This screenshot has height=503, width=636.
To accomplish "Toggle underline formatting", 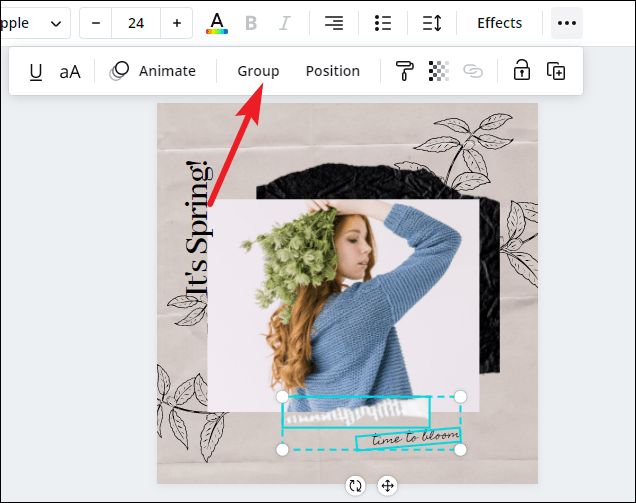I will (36, 71).
